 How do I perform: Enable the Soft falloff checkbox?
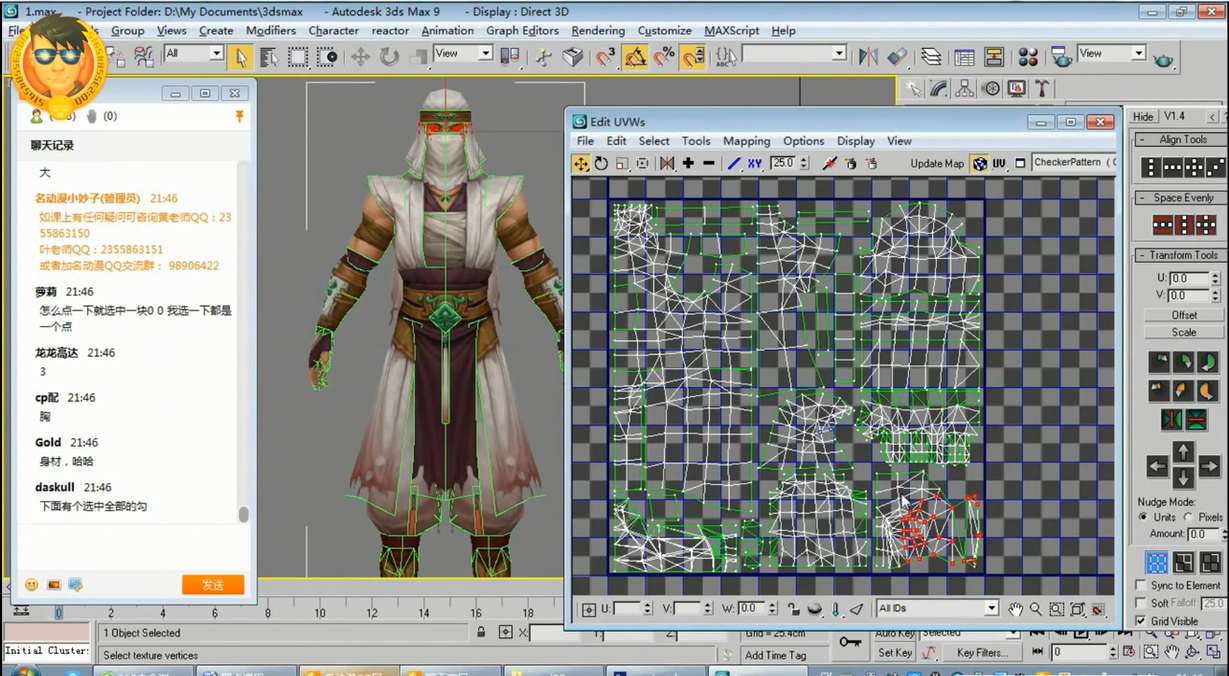1141,603
